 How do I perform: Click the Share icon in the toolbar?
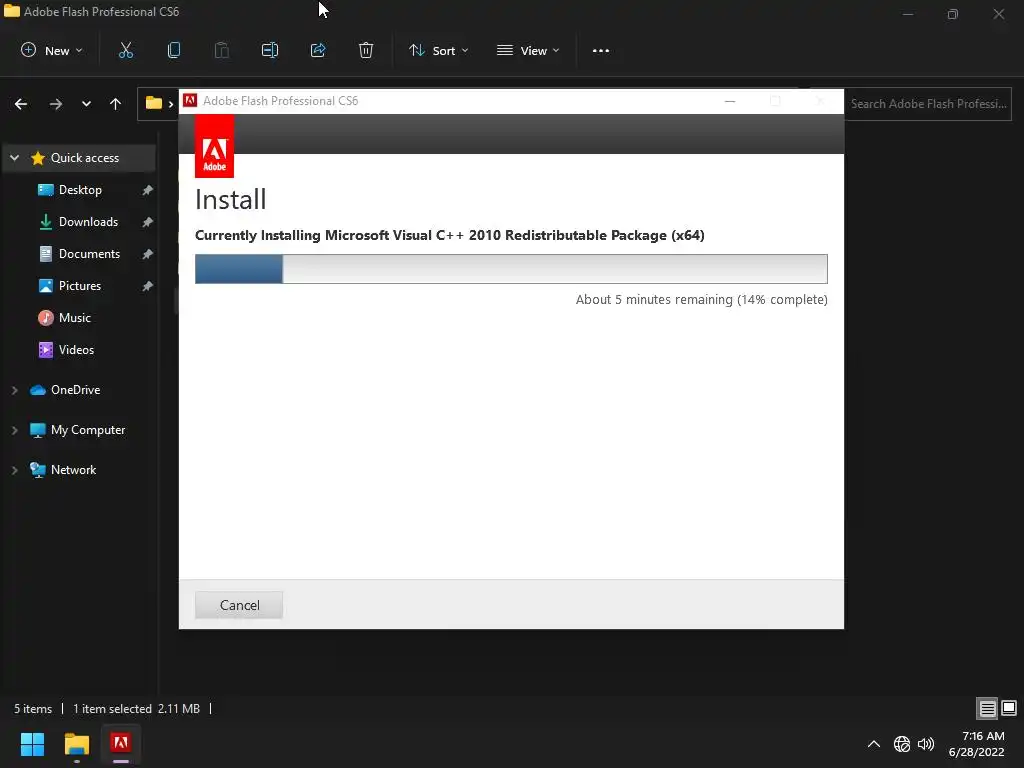pyautogui.click(x=318, y=50)
